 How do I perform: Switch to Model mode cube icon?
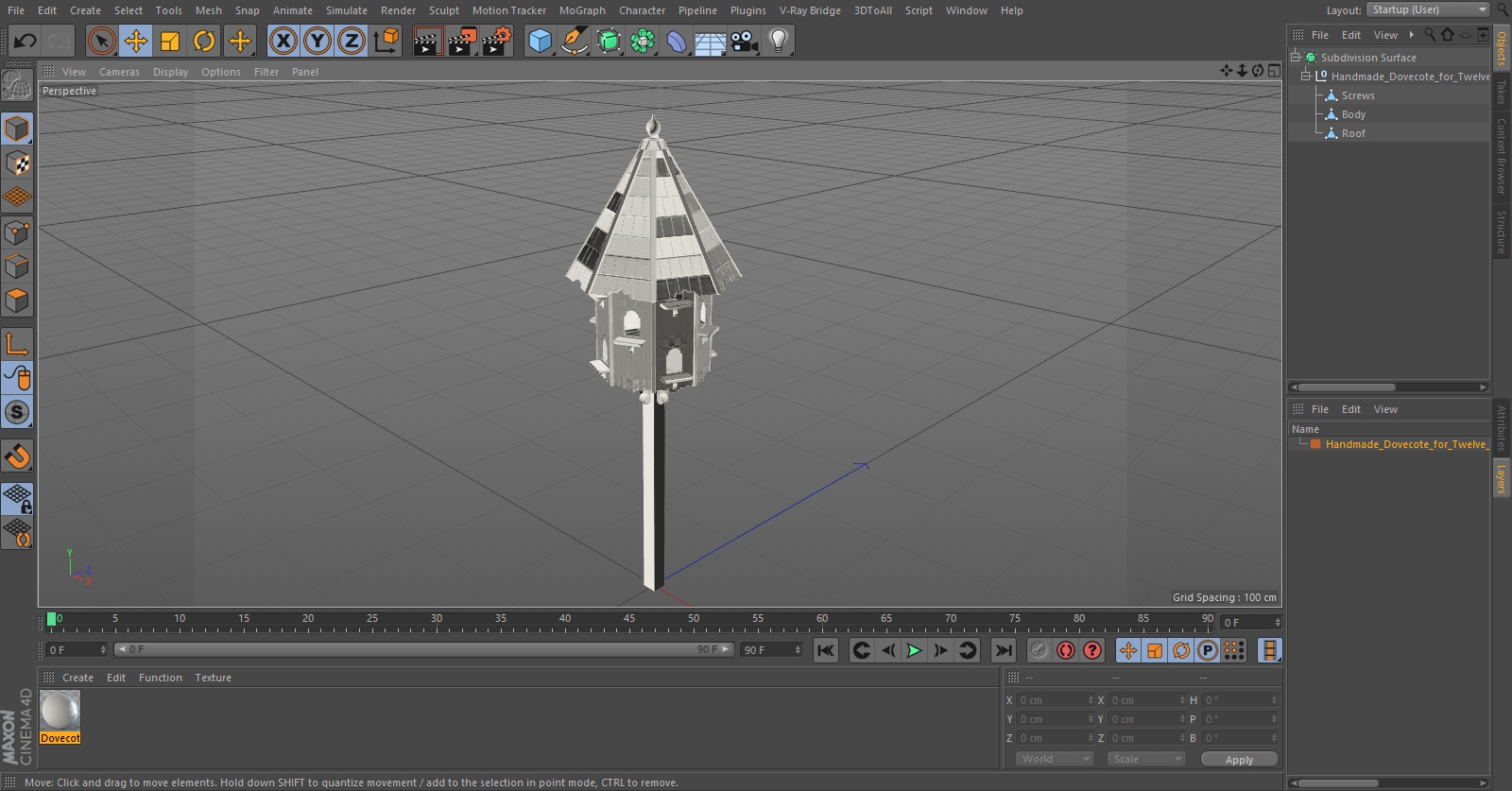pos(17,129)
